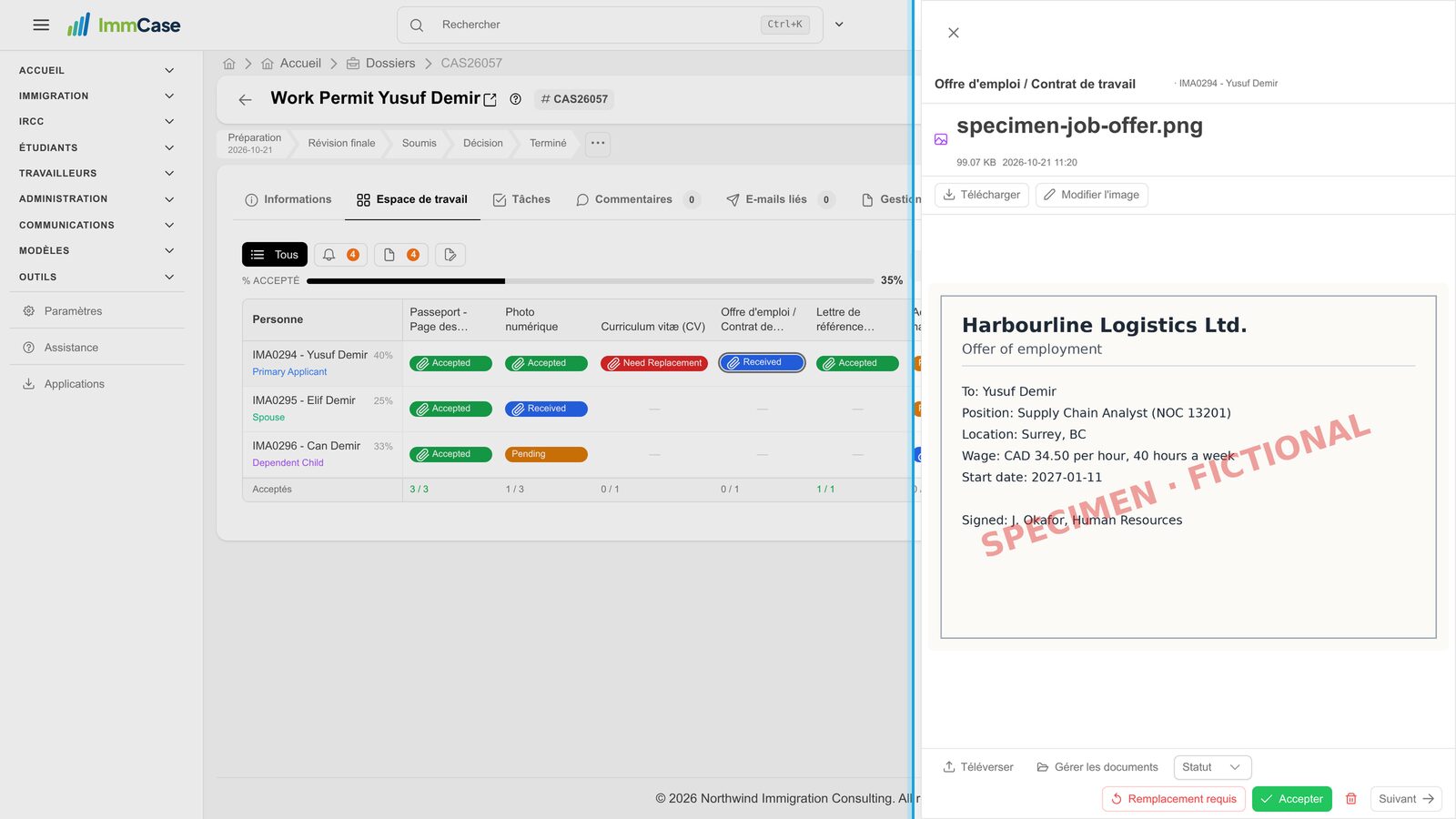
Task: Open the Statut dropdown
Action: pos(1212,767)
